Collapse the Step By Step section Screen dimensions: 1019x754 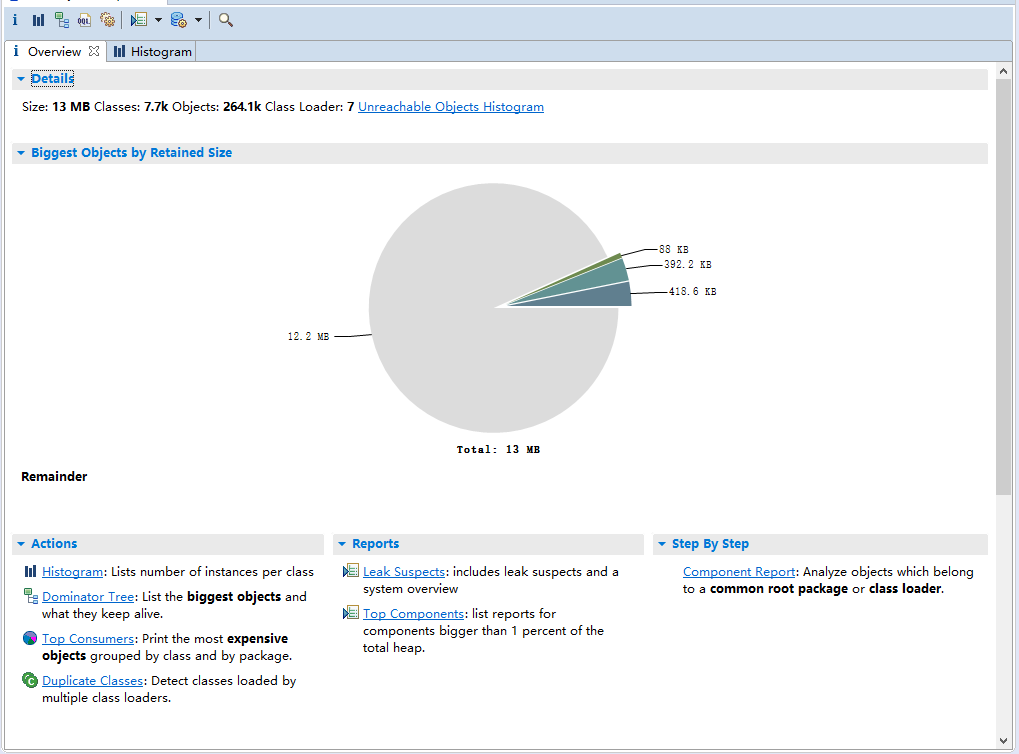pos(662,543)
